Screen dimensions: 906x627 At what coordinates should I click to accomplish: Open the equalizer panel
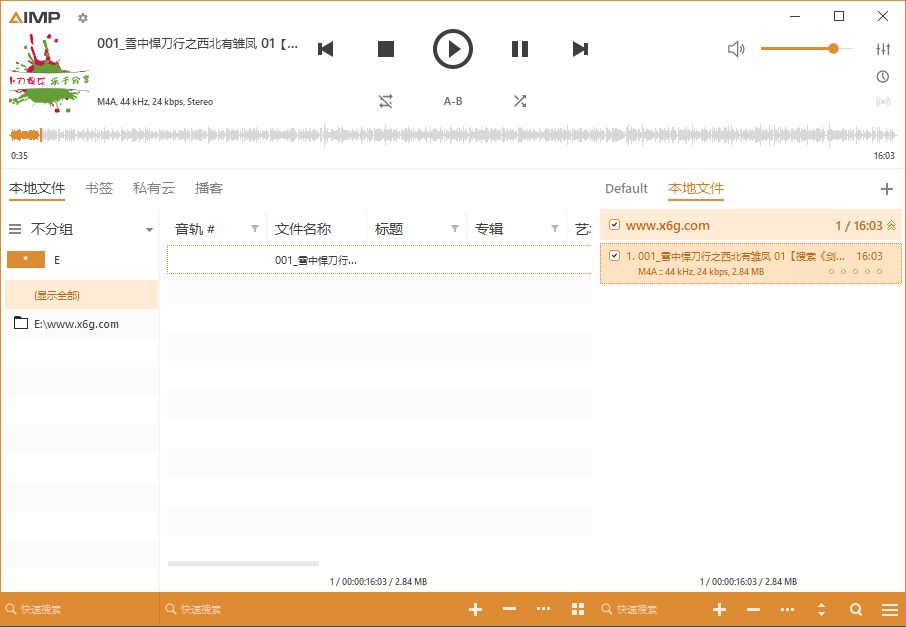[883, 48]
